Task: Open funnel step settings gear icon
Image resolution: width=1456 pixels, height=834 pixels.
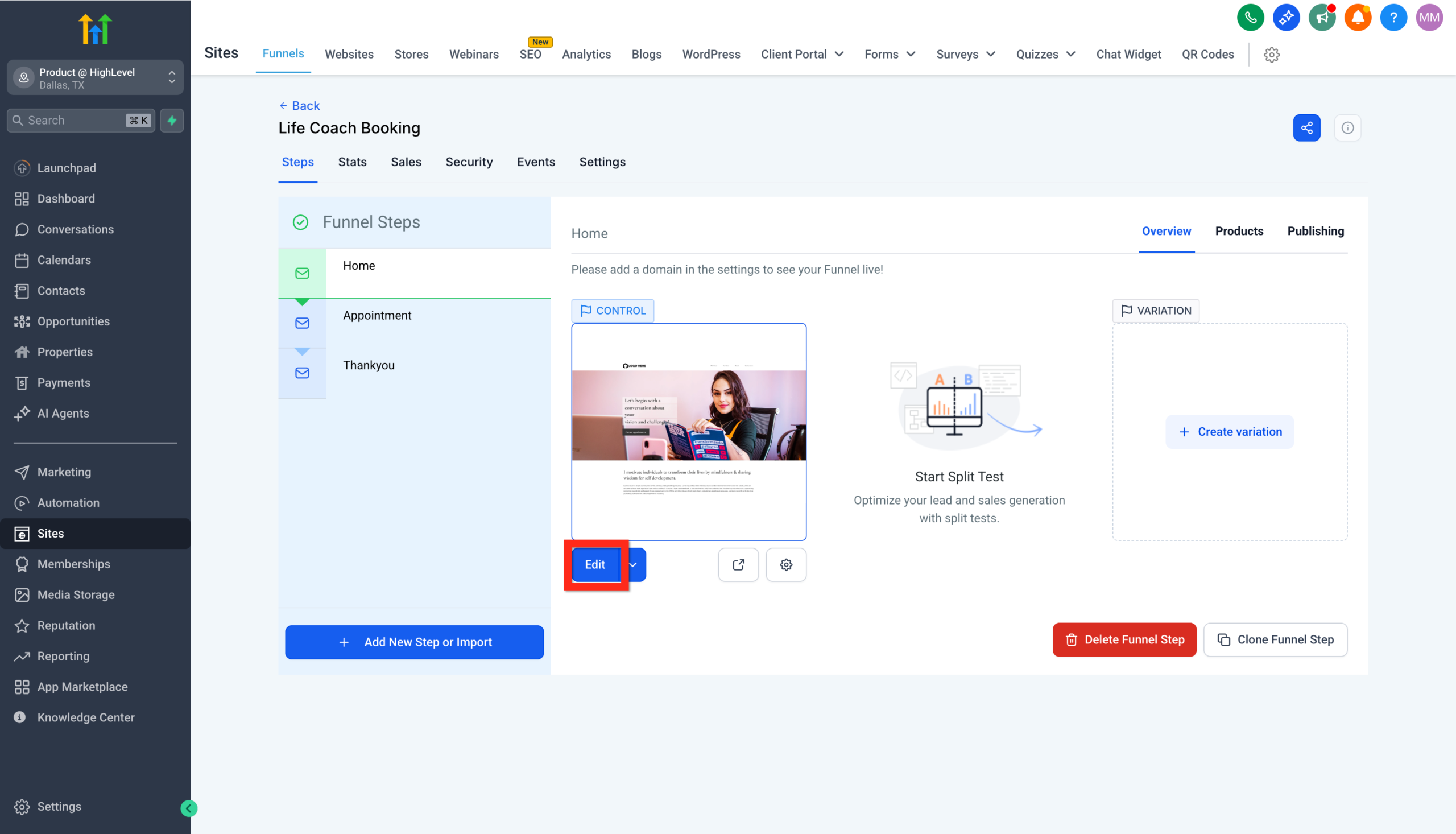Action: (785, 565)
